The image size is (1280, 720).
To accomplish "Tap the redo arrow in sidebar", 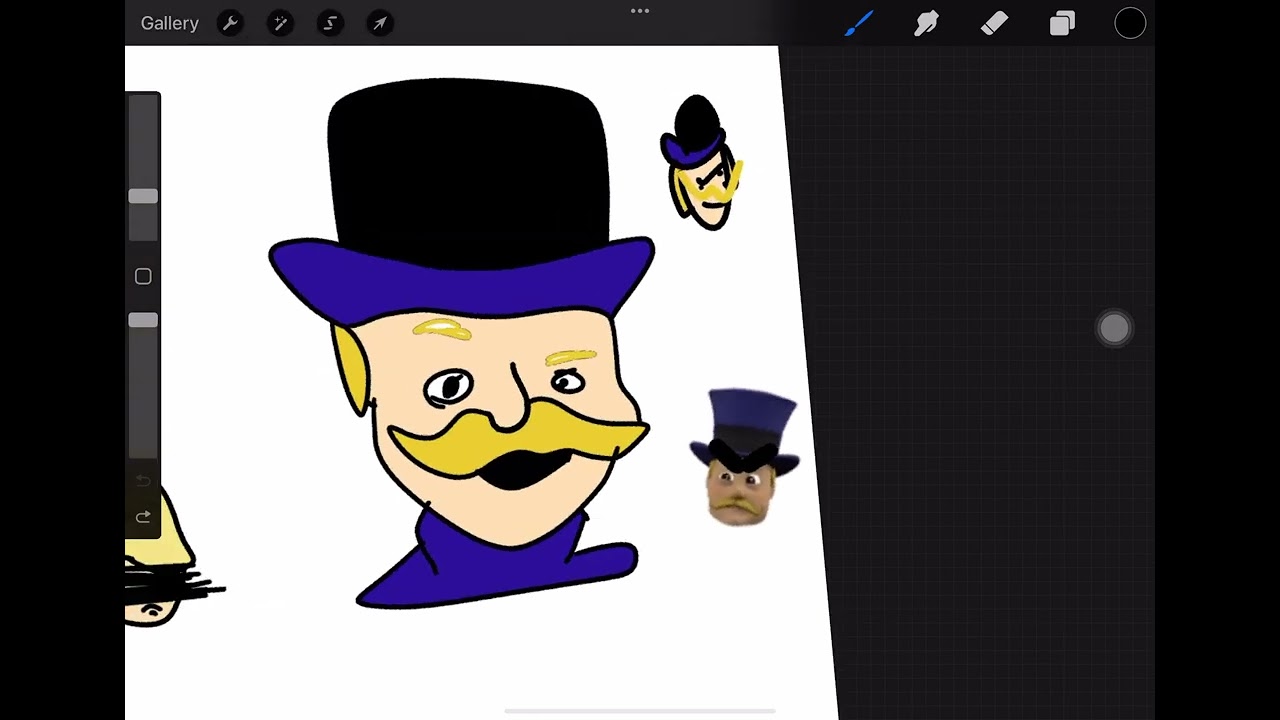I will (143, 517).
